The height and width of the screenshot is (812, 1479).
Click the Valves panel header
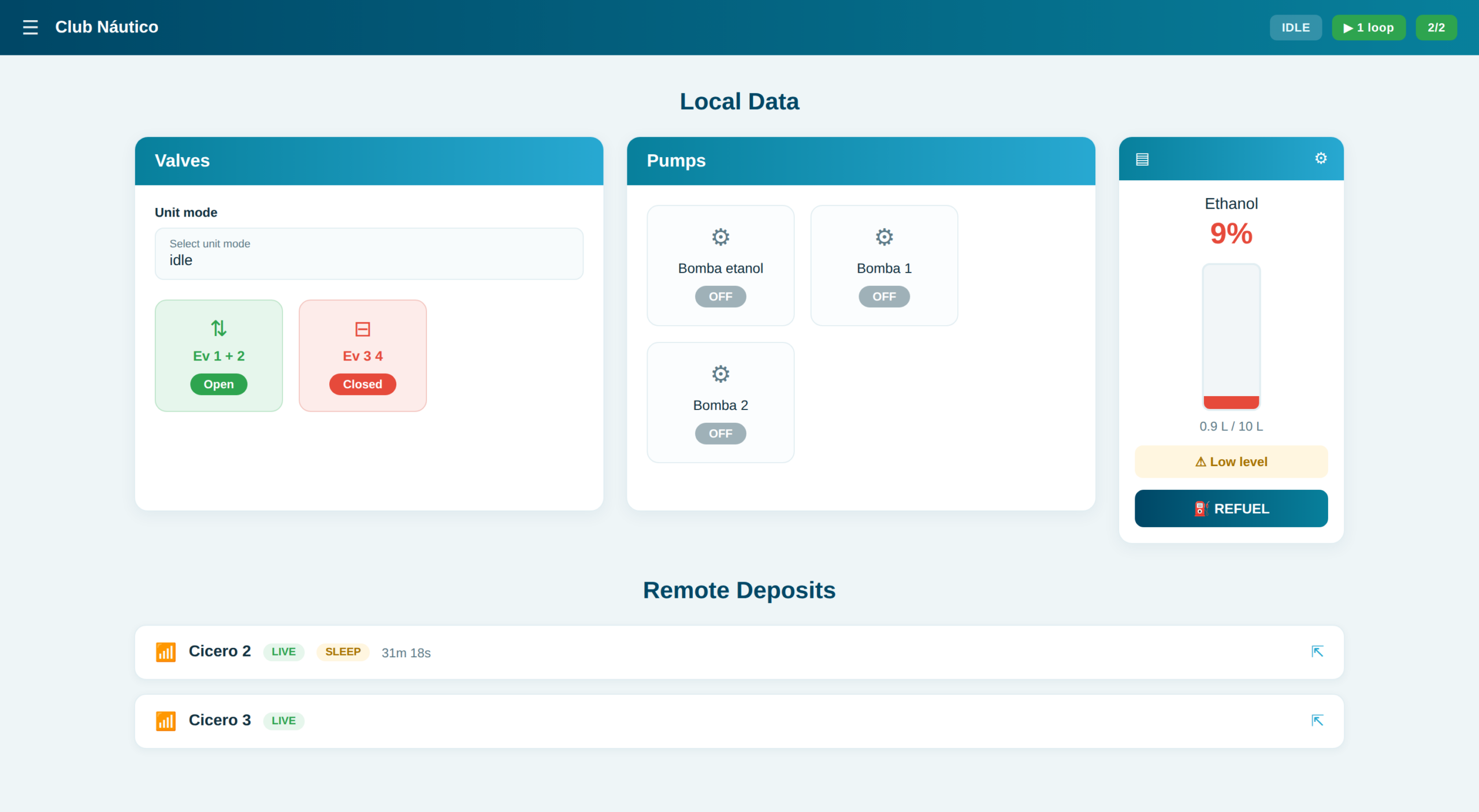(369, 161)
